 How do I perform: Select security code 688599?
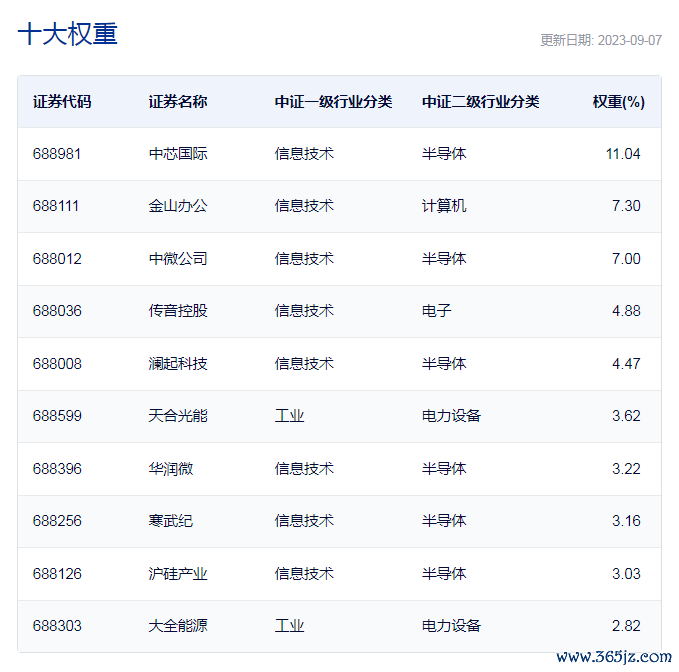[57, 416]
